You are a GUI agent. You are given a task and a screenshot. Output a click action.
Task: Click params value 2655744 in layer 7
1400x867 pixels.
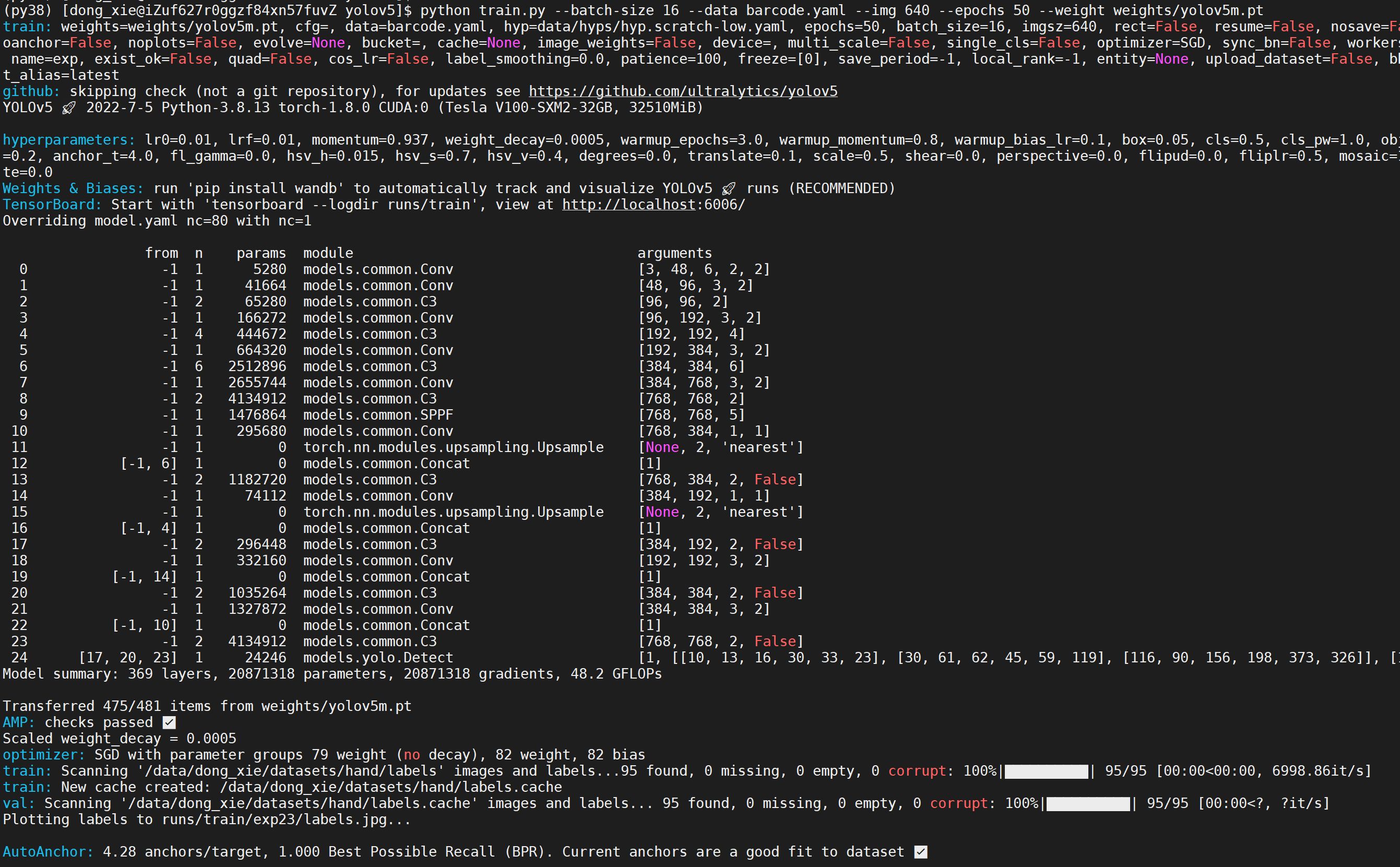coord(257,383)
